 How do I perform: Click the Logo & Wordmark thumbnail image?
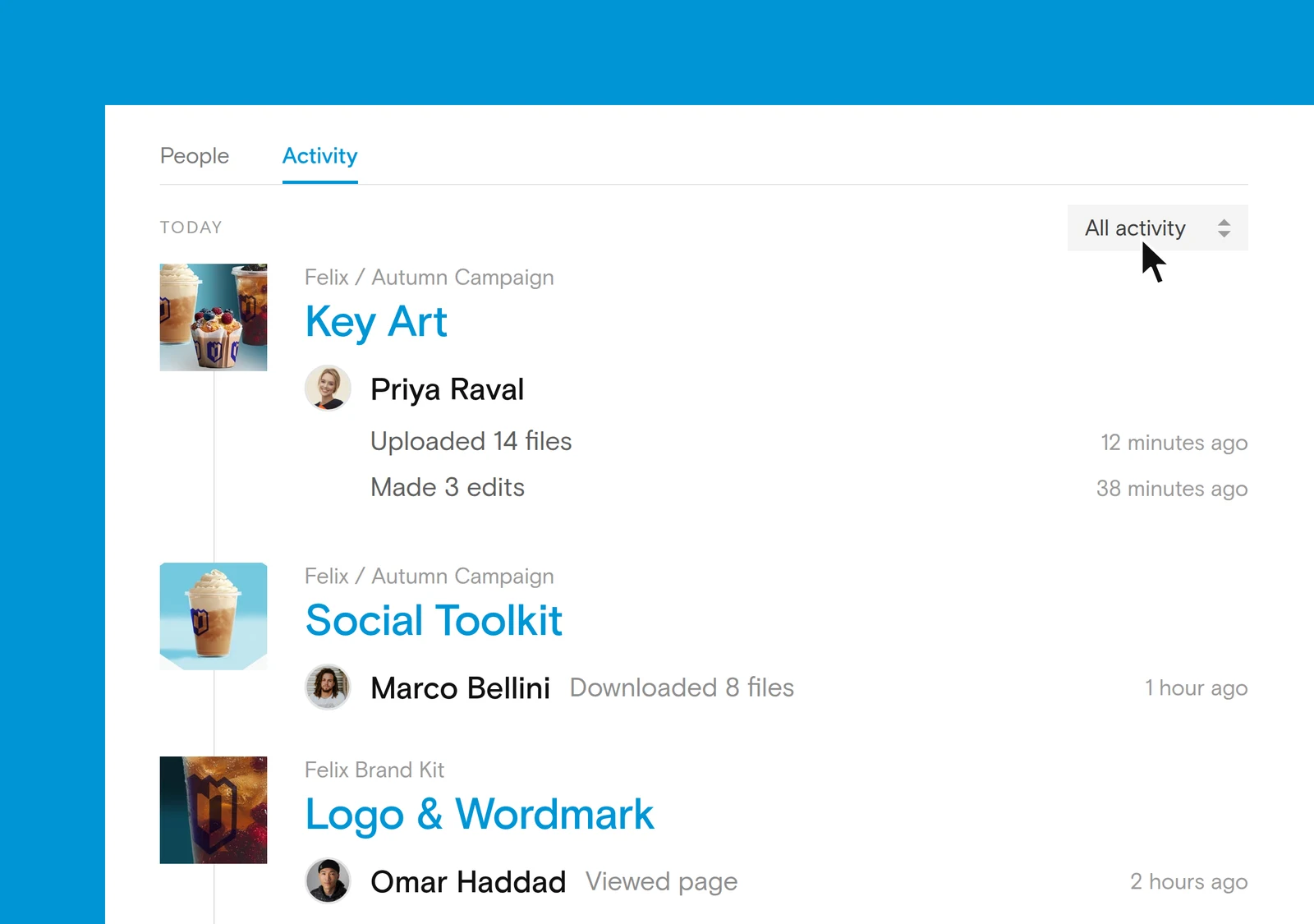[214, 810]
